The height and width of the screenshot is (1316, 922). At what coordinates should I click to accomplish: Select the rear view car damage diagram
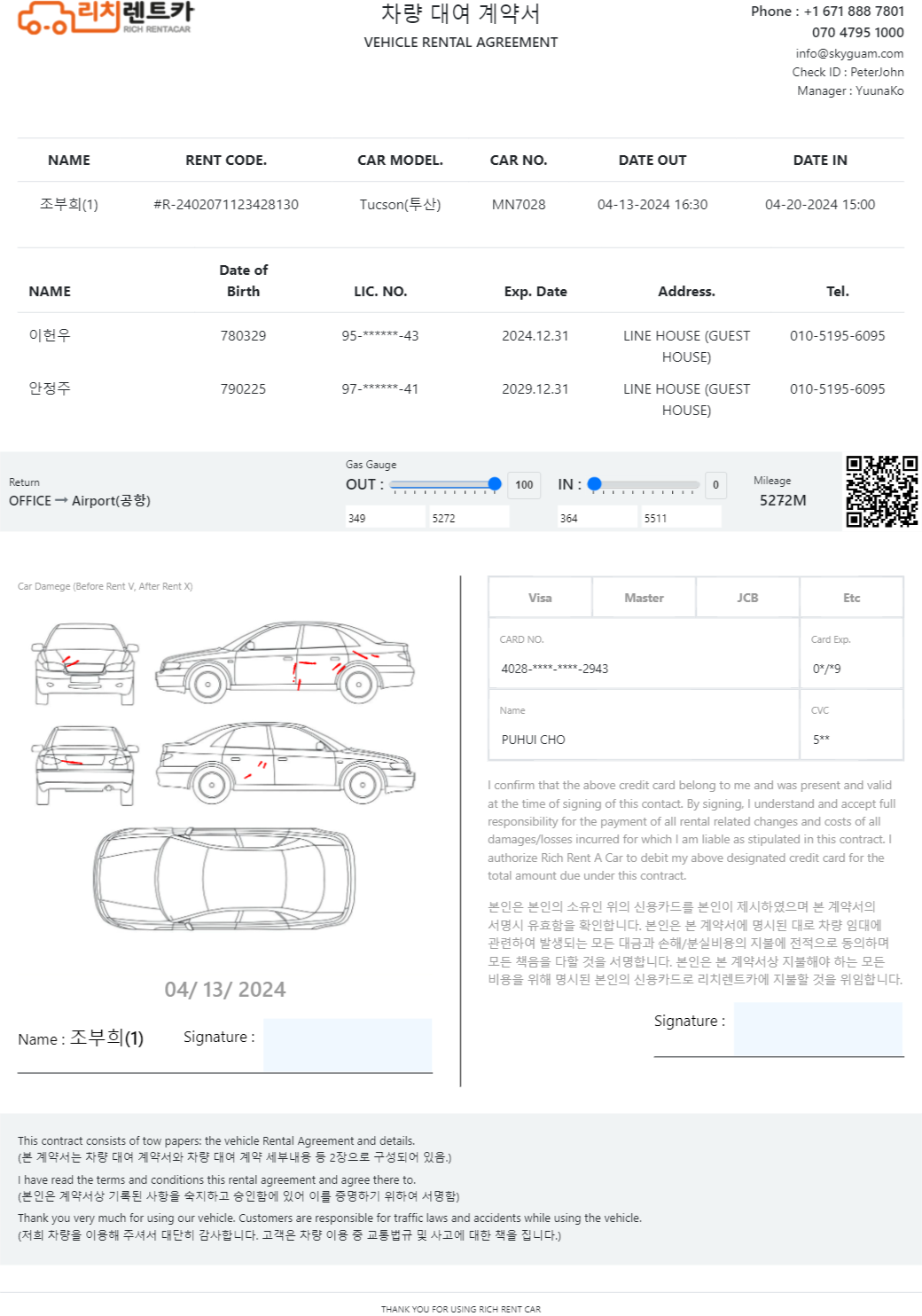[x=85, y=765]
